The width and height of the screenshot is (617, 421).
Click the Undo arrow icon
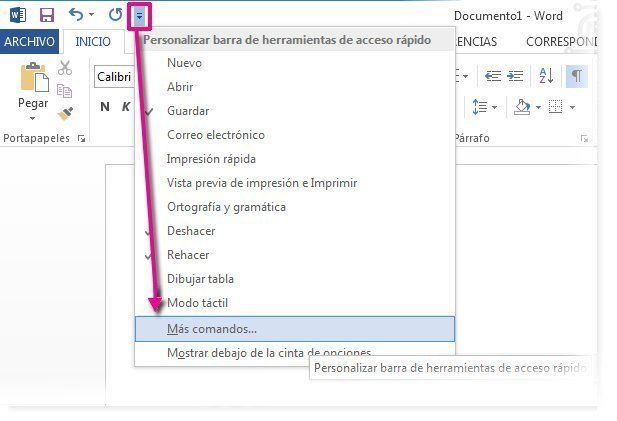pos(76,15)
